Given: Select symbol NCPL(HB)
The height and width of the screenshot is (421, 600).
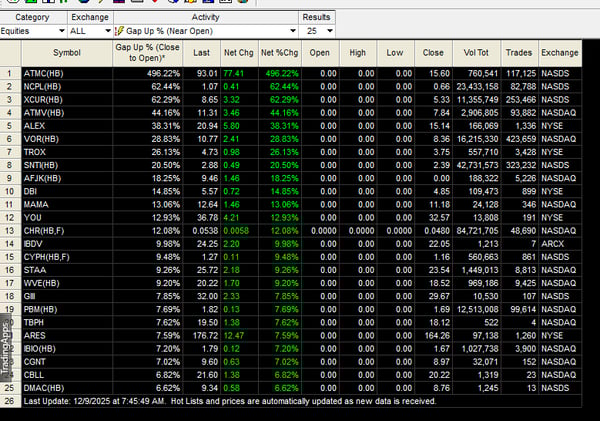Looking at the screenshot, I should (42, 86).
